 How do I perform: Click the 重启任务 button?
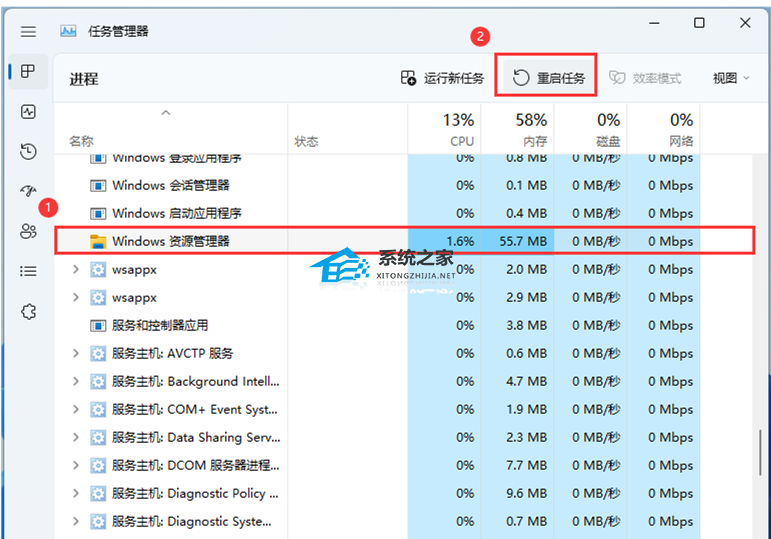click(x=548, y=78)
